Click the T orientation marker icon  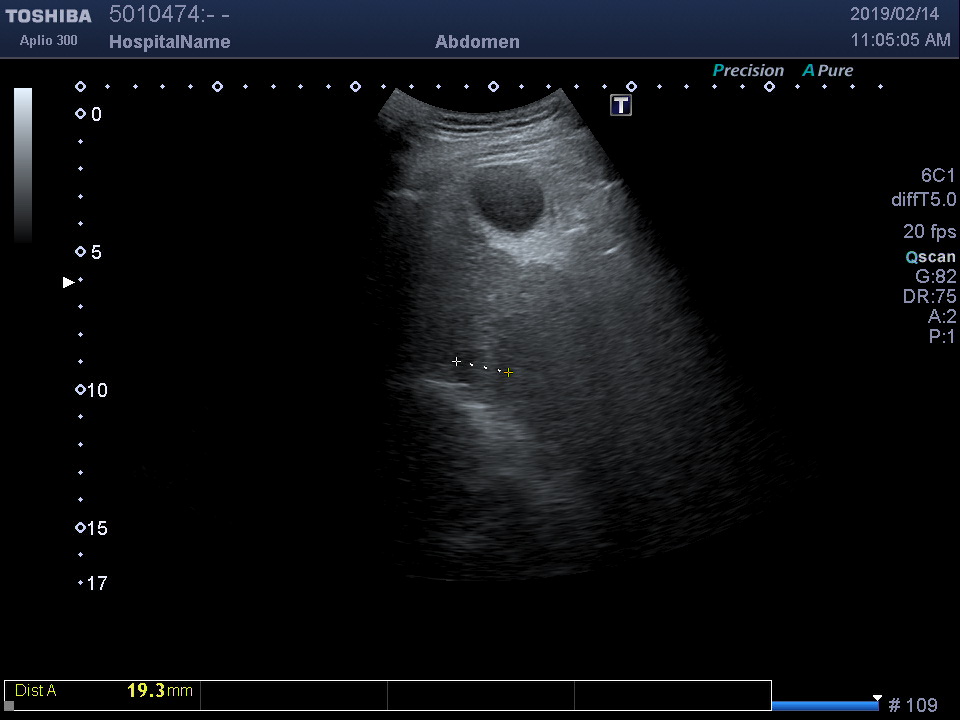click(621, 105)
